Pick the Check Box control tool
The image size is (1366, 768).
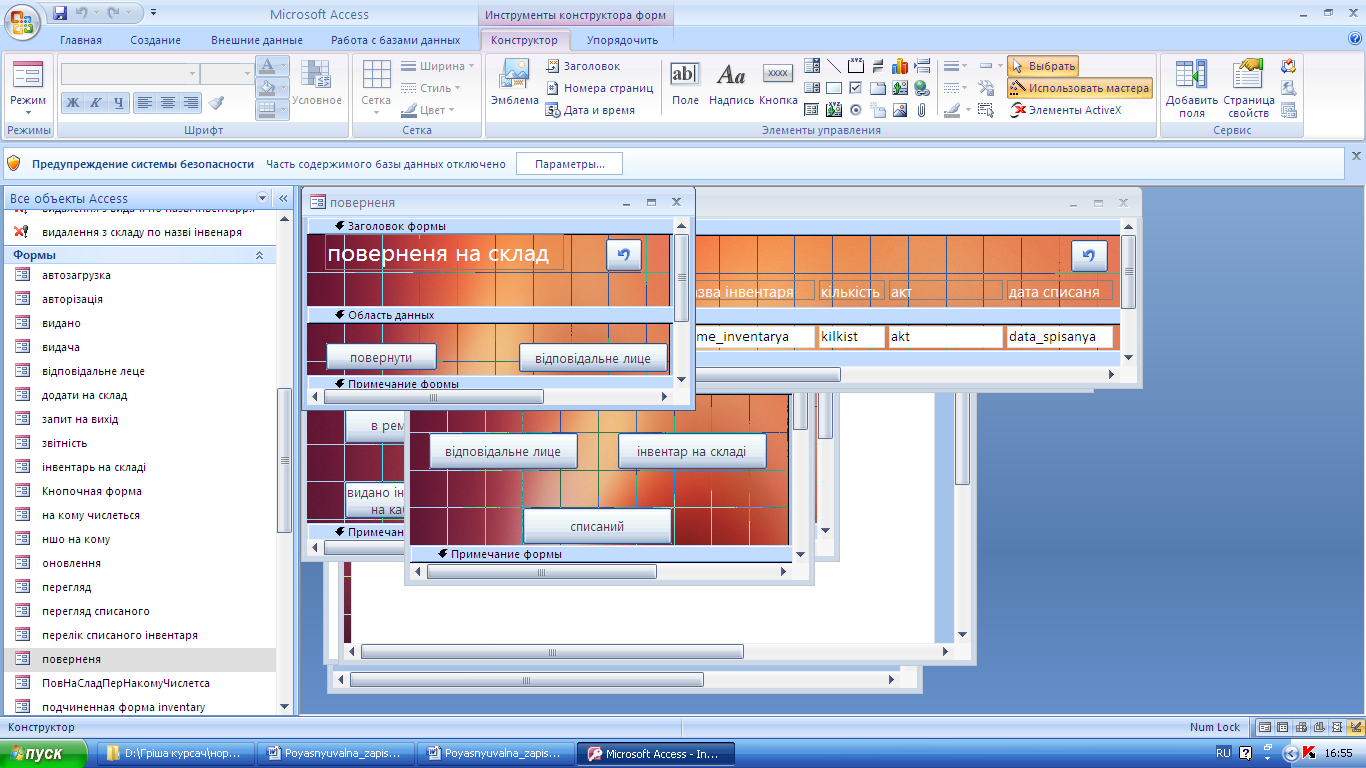click(855, 88)
